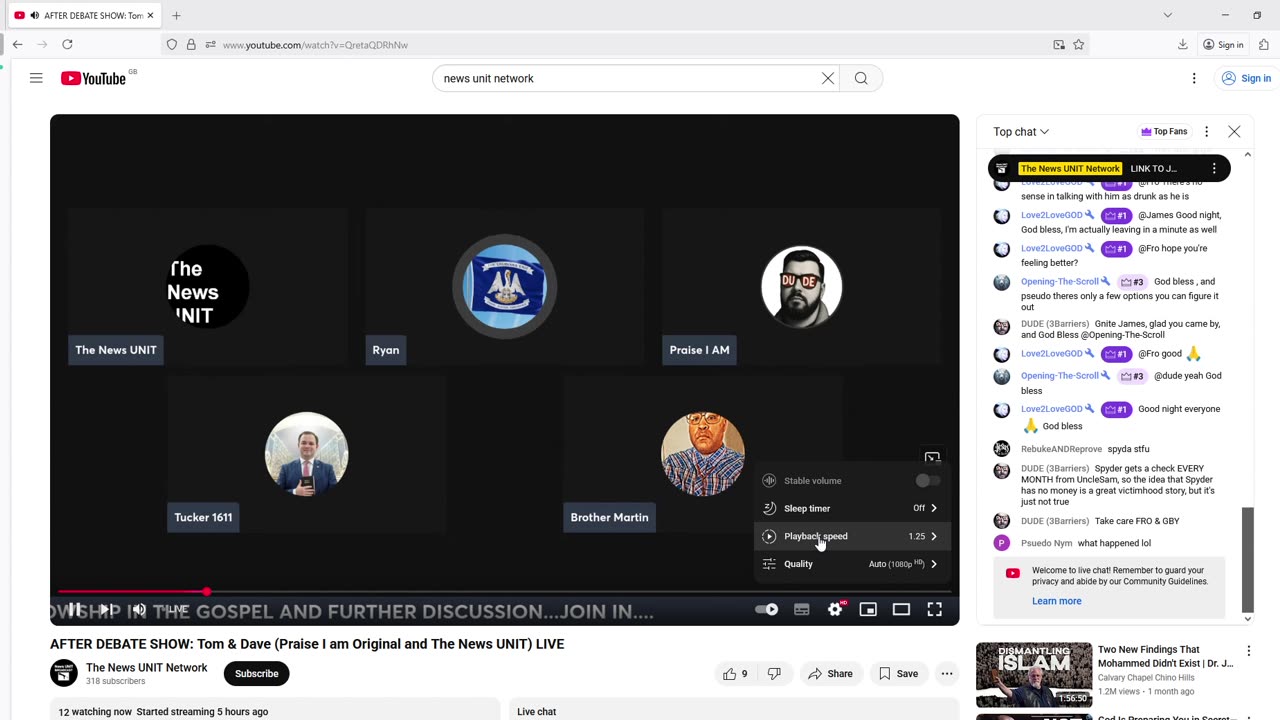This screenshot has height=720, width=1280.
Task: Click the live chat scrollbar thumb
Action: click(x=1247, y=559)
